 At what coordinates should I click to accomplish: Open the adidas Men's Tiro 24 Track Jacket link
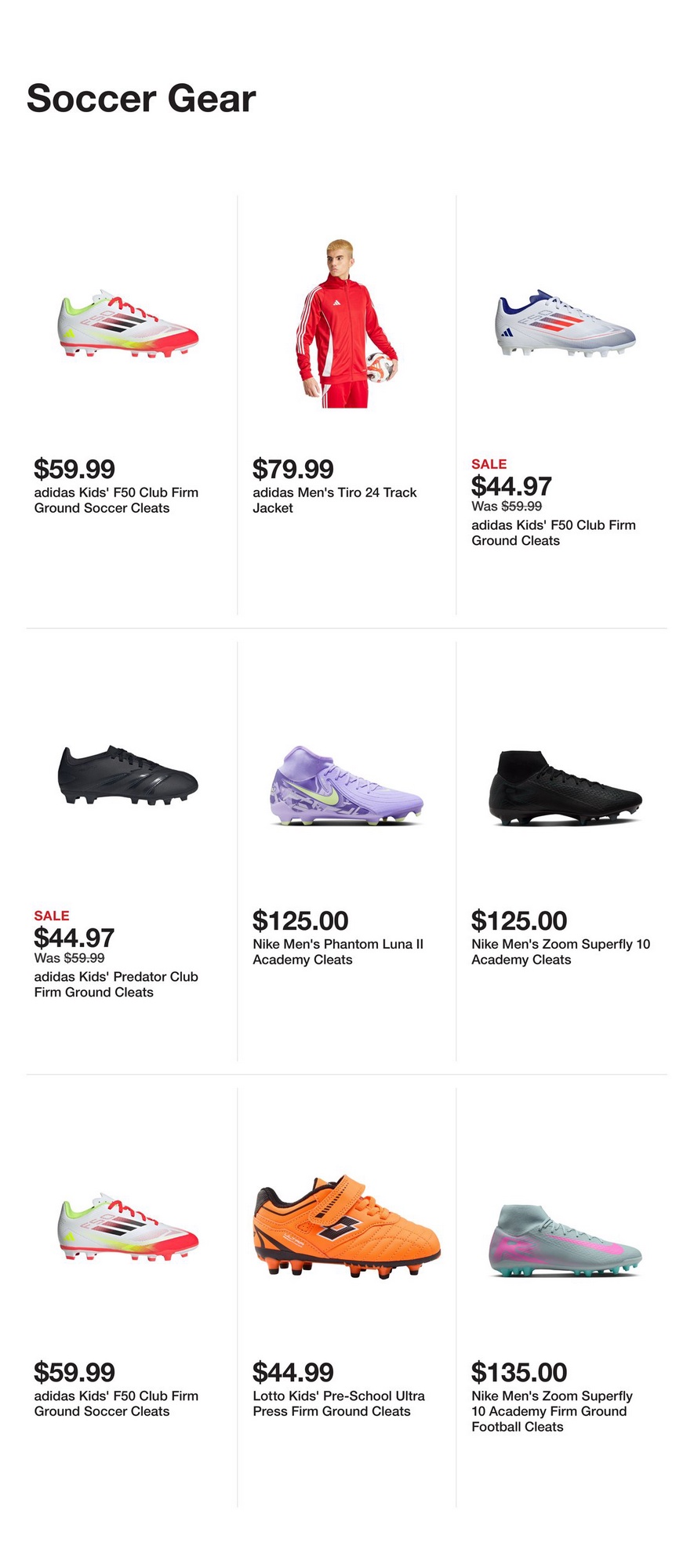point(334,500)
